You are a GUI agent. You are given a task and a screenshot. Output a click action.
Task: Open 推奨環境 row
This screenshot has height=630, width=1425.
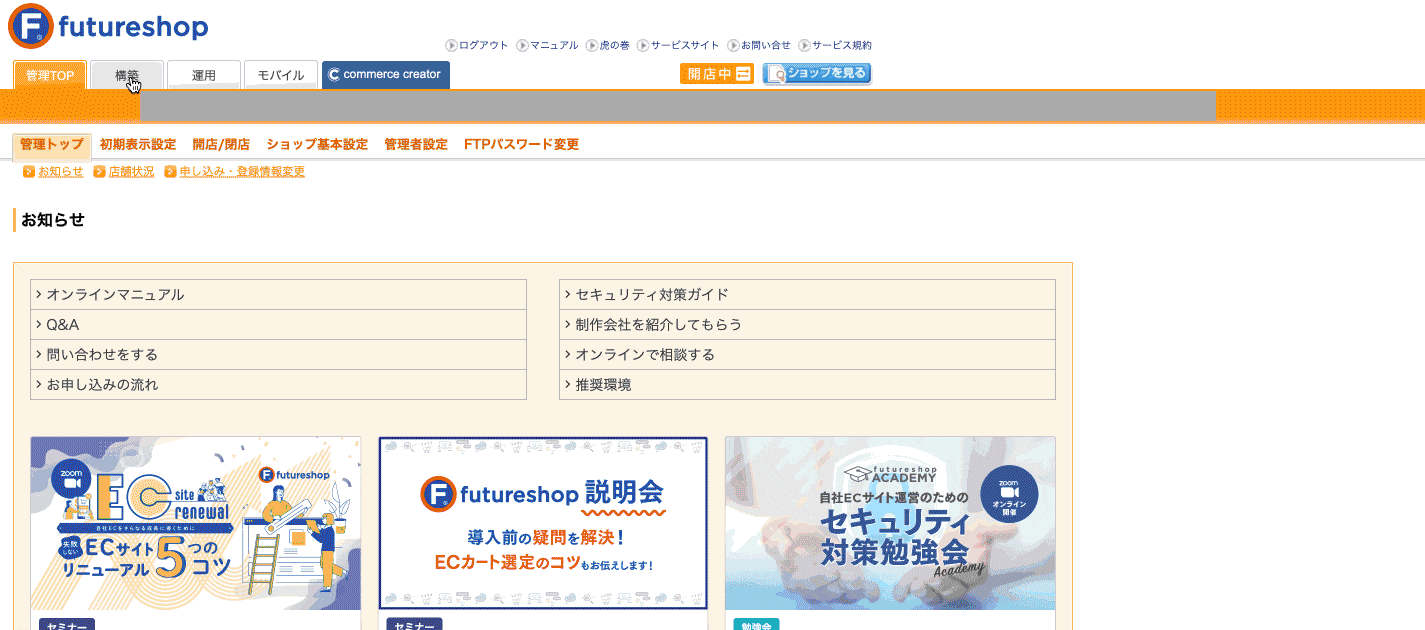click(x=807, y=385)
